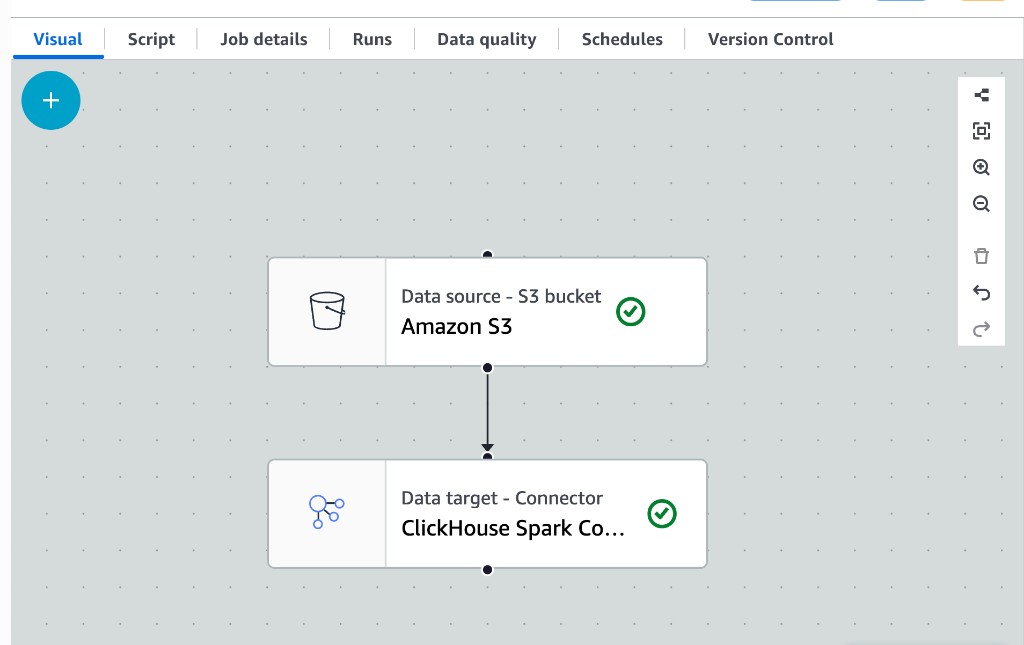Click the trash delete node icon
This screenshot has width=1024, height=645.
pos(981,256)
